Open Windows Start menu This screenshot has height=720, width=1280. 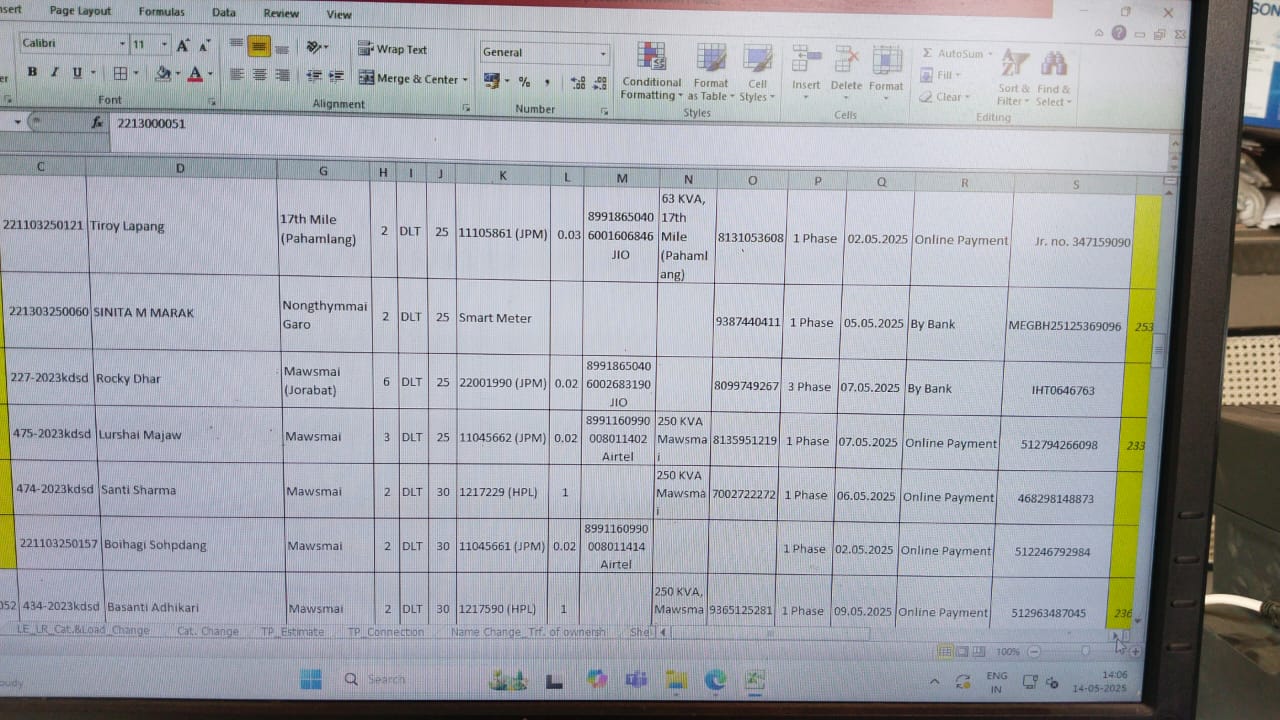(x=311, y=679)
